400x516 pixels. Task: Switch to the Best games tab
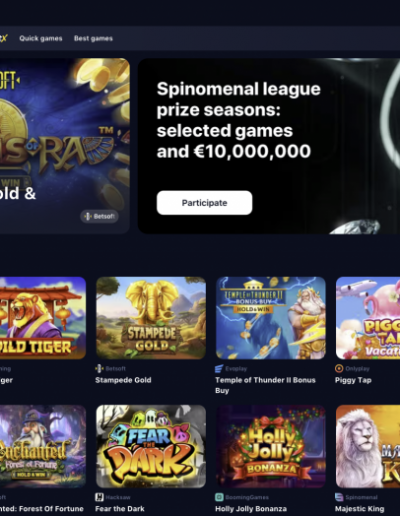pyautogui.click(x=93, y=38)
